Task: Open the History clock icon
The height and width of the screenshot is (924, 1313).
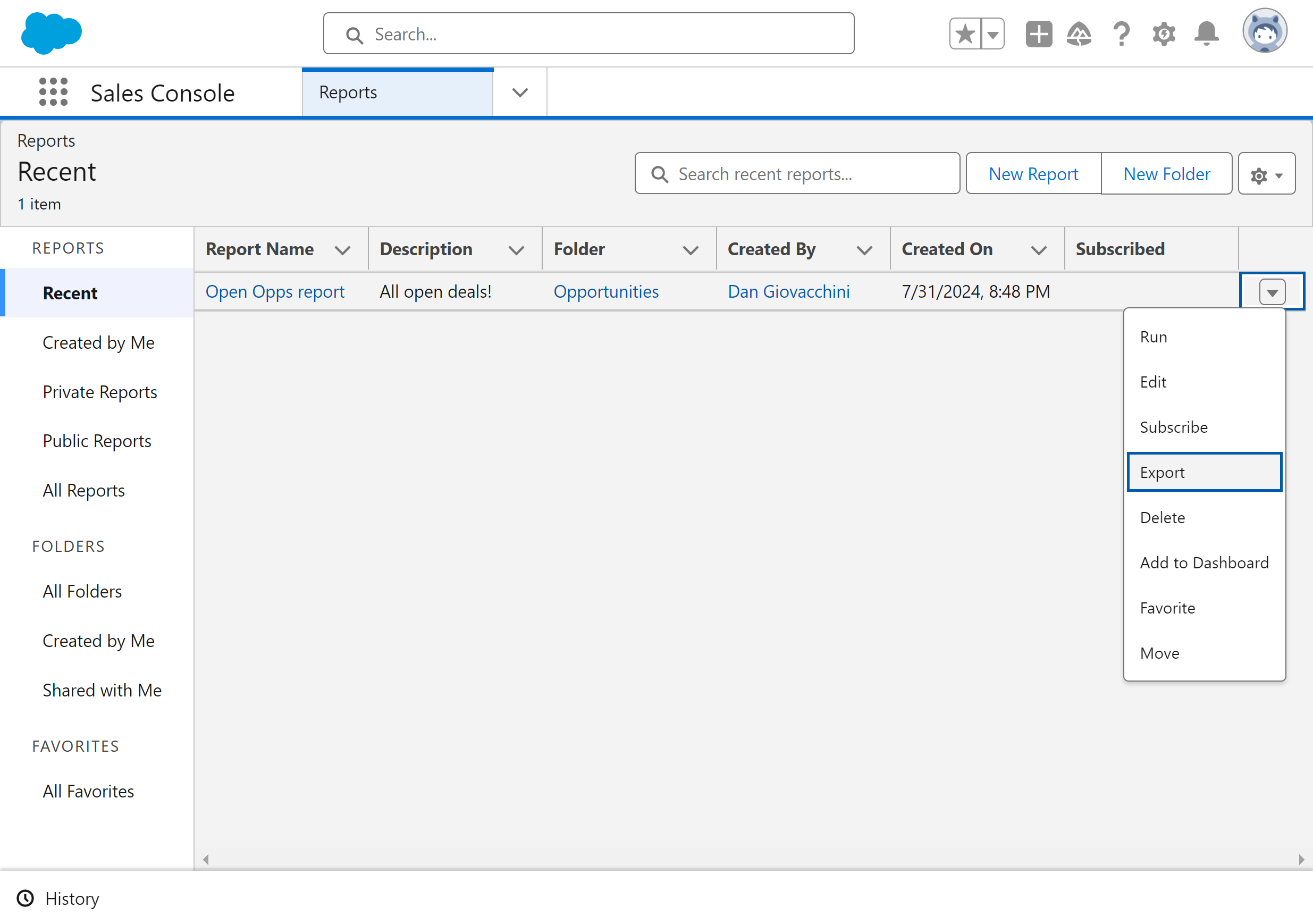Action: (25, 898)
